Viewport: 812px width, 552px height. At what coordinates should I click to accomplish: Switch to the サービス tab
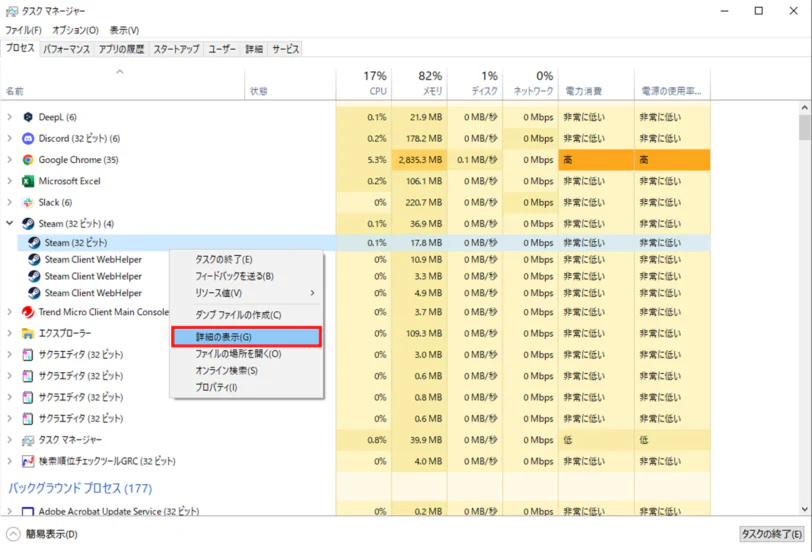(285, 49)
